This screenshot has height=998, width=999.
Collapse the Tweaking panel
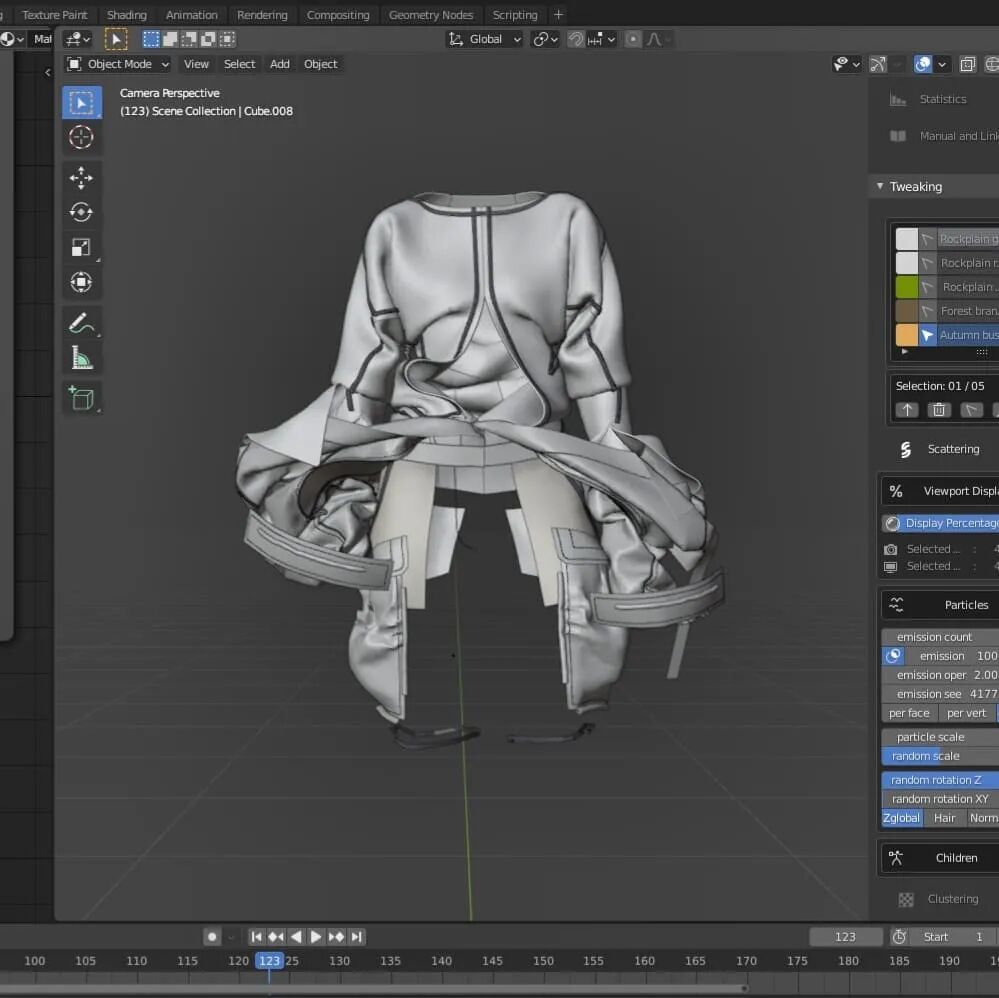(x=880, y=187)
